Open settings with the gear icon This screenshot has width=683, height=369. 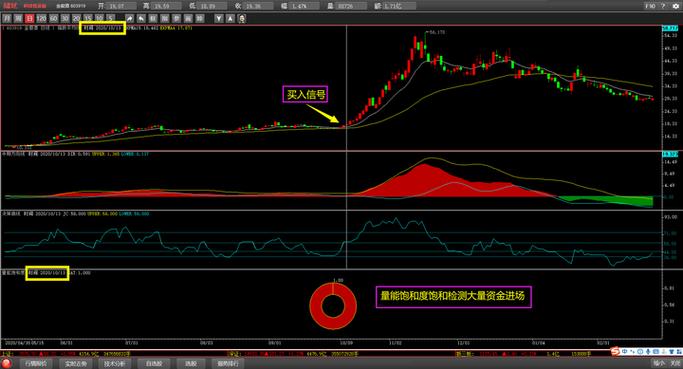click(676, 6)
